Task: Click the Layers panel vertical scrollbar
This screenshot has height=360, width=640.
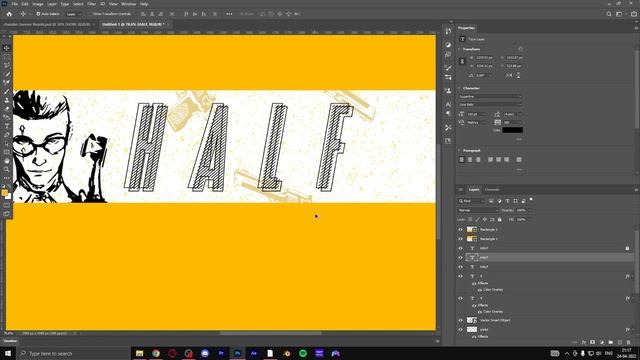Action: [x=637, y=261]
